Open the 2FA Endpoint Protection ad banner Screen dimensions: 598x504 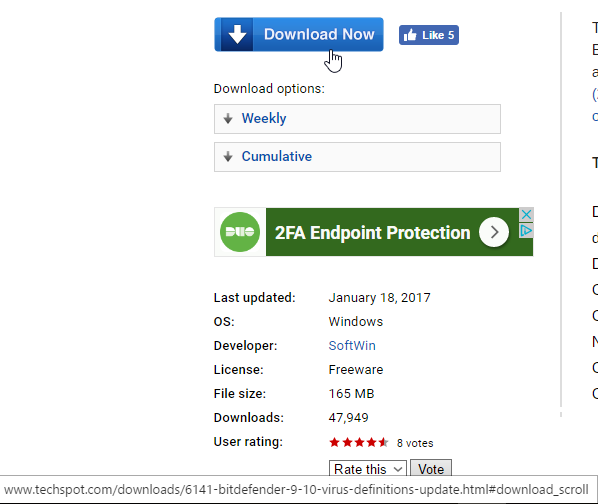(373, 232)
